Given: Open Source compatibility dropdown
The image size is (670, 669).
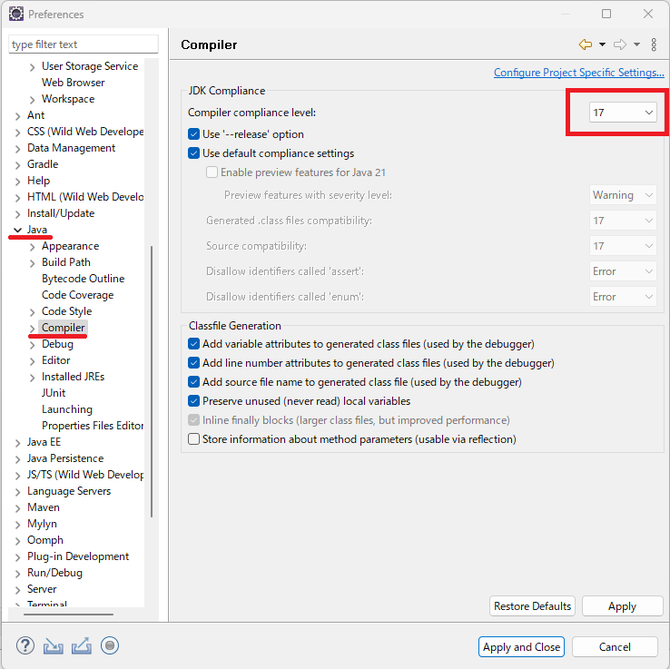Looking at the screenshot, I should pyautogui.click(x=623, y=246).
